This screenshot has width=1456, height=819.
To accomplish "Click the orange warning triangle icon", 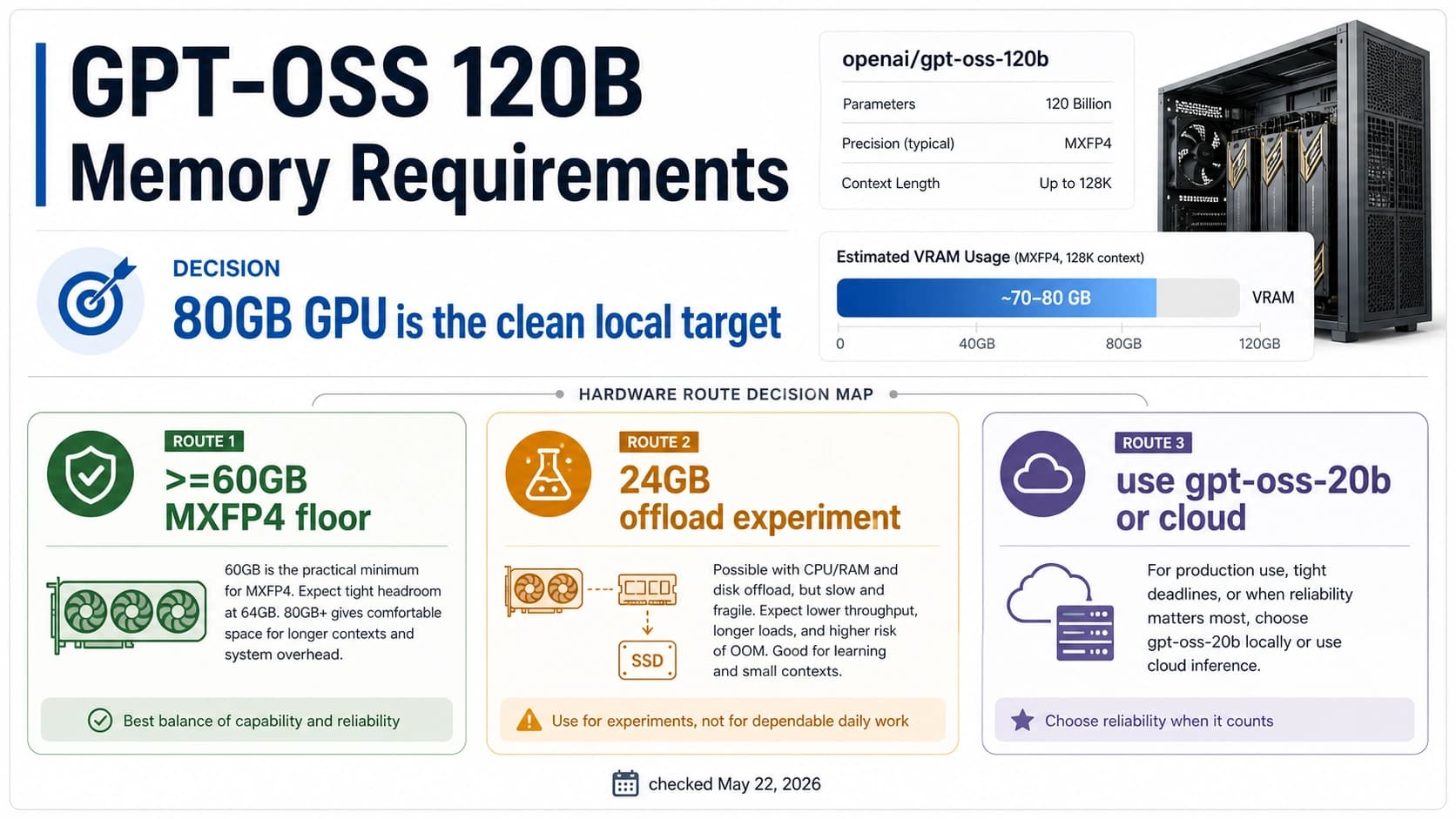I will (x=529, y=721).
